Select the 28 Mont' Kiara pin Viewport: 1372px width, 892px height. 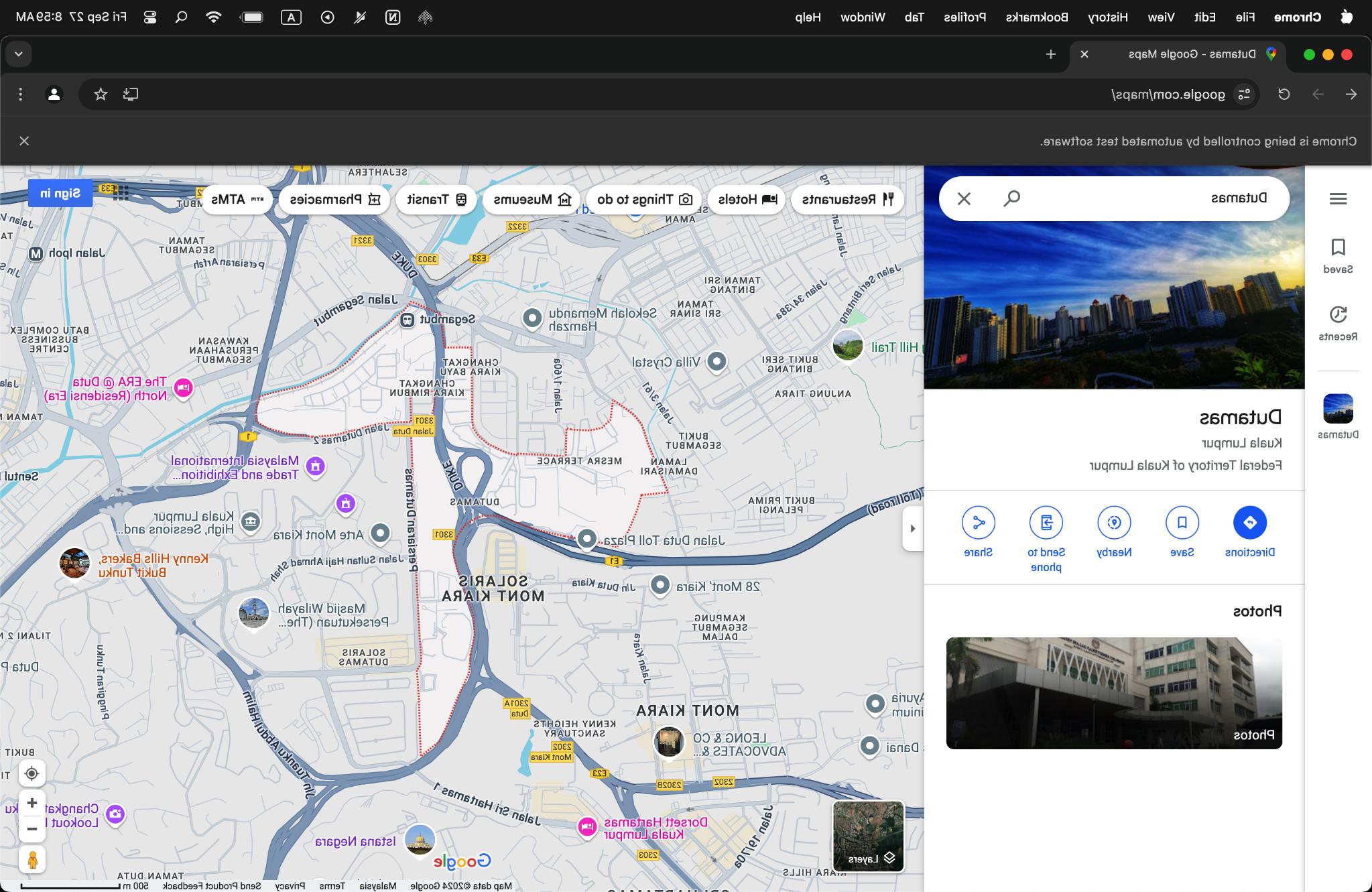click(x=660, y=586)
